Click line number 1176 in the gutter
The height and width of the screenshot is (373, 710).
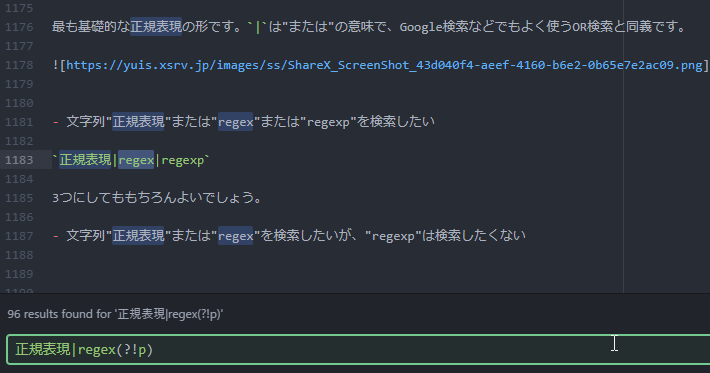pyautogui.click(x=19, y=27)
